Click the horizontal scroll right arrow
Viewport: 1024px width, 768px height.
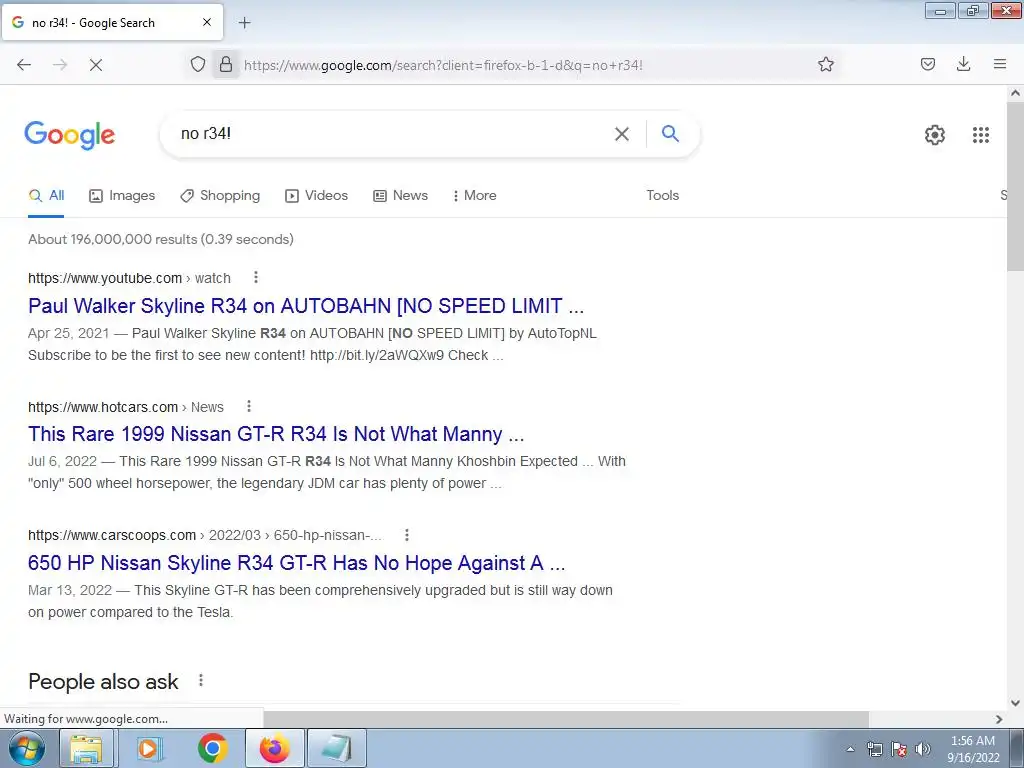(x=999, y=719)
